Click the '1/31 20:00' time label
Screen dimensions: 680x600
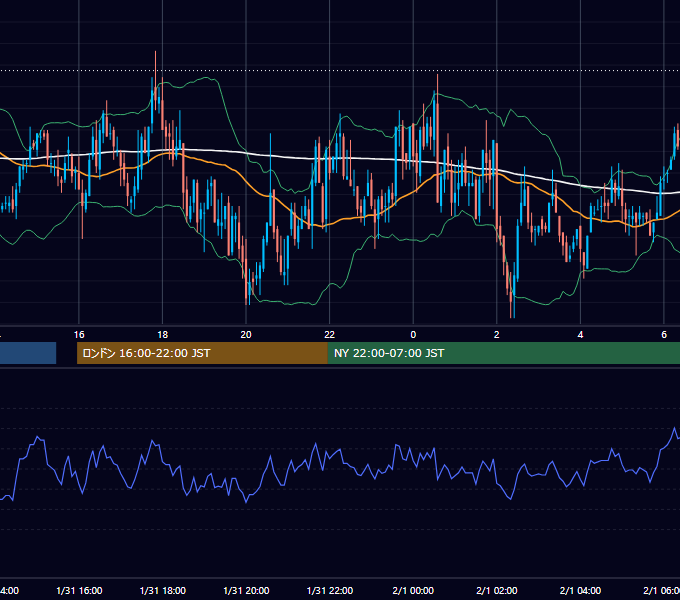tap(246, 590)
